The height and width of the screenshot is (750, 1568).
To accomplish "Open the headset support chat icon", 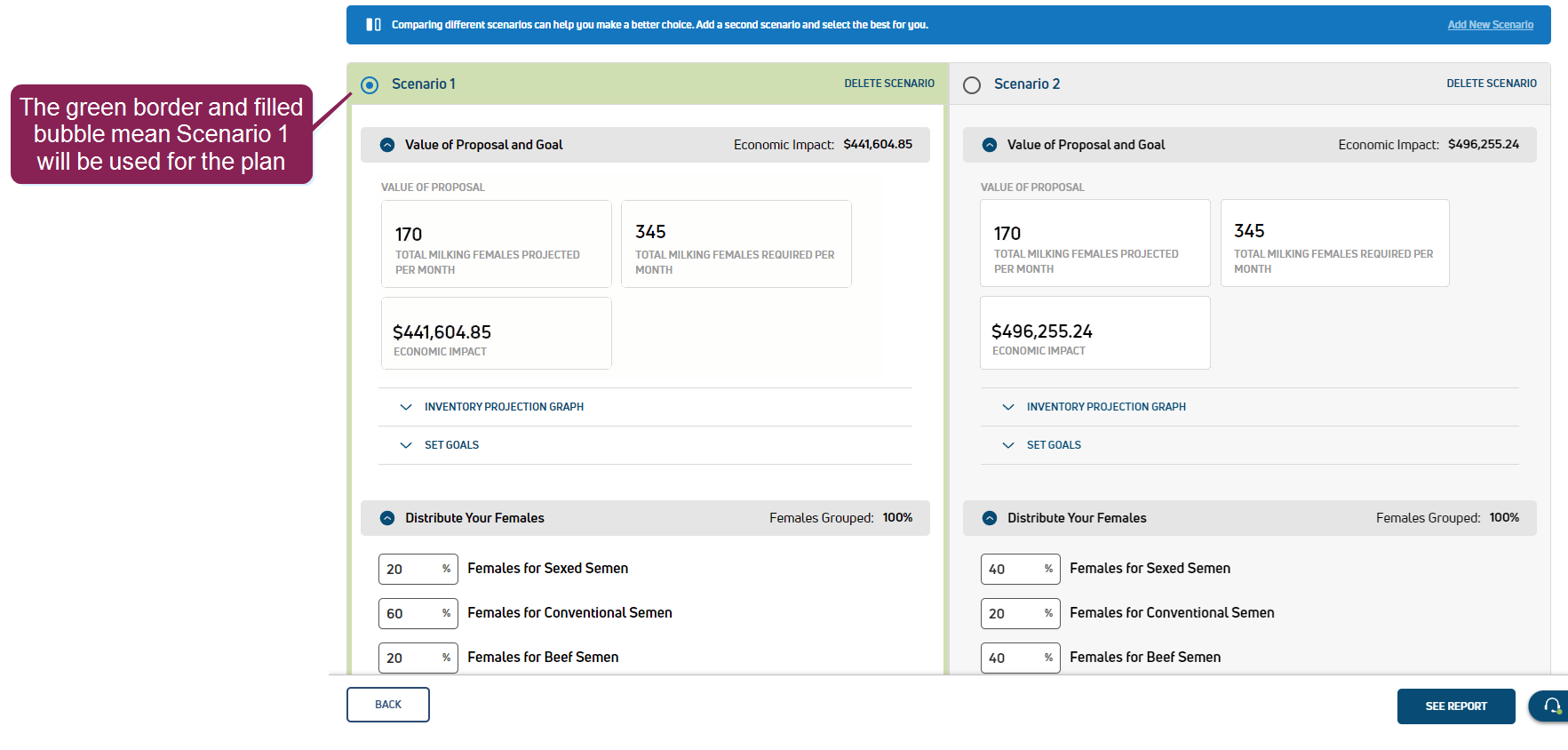I will (1551, 706).
